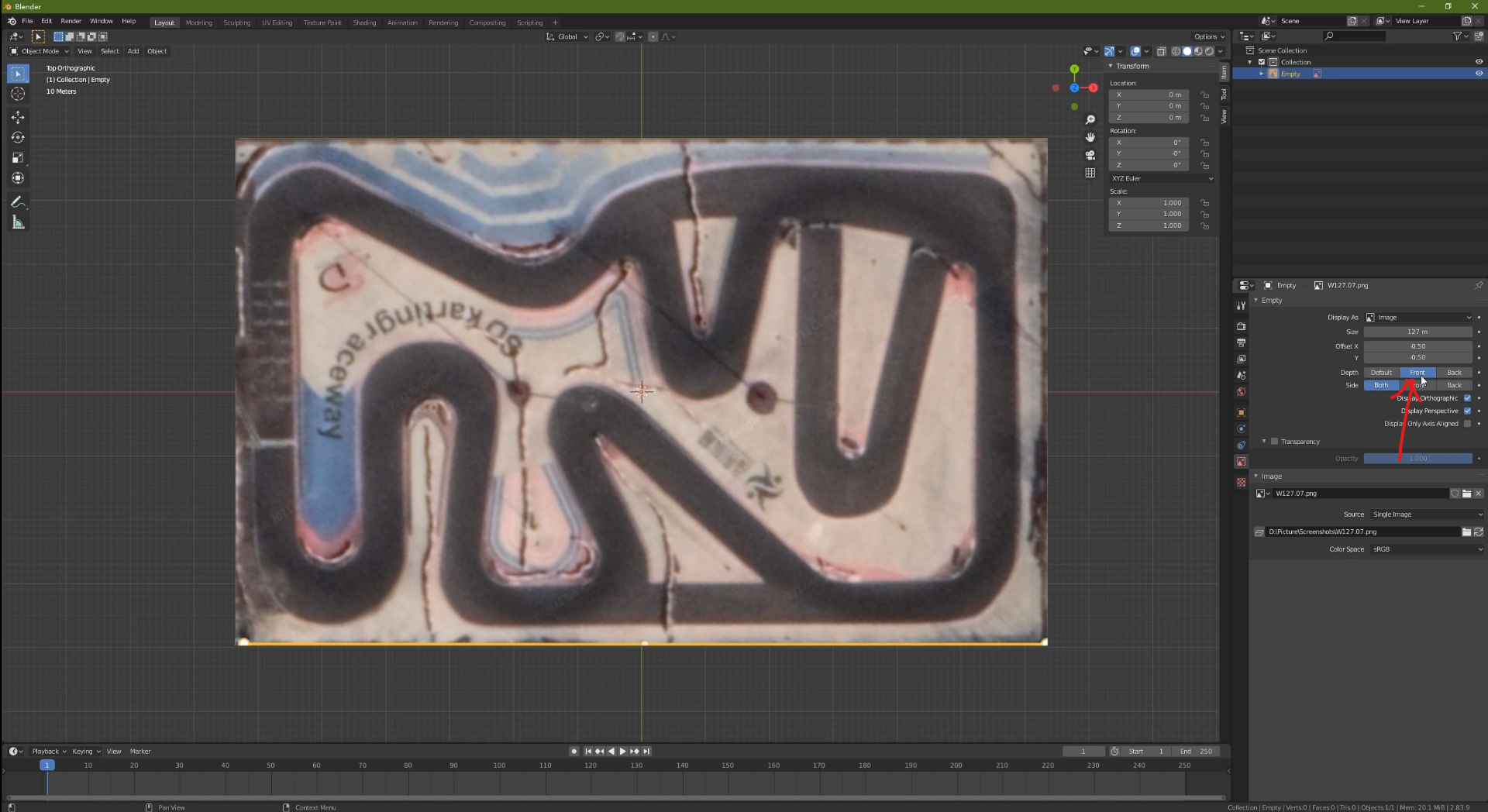This screenshot has width=1488, height=812.
Task: Uncheck the Collection exclude checkbox in the outliner
Action: click(1262, 62)
